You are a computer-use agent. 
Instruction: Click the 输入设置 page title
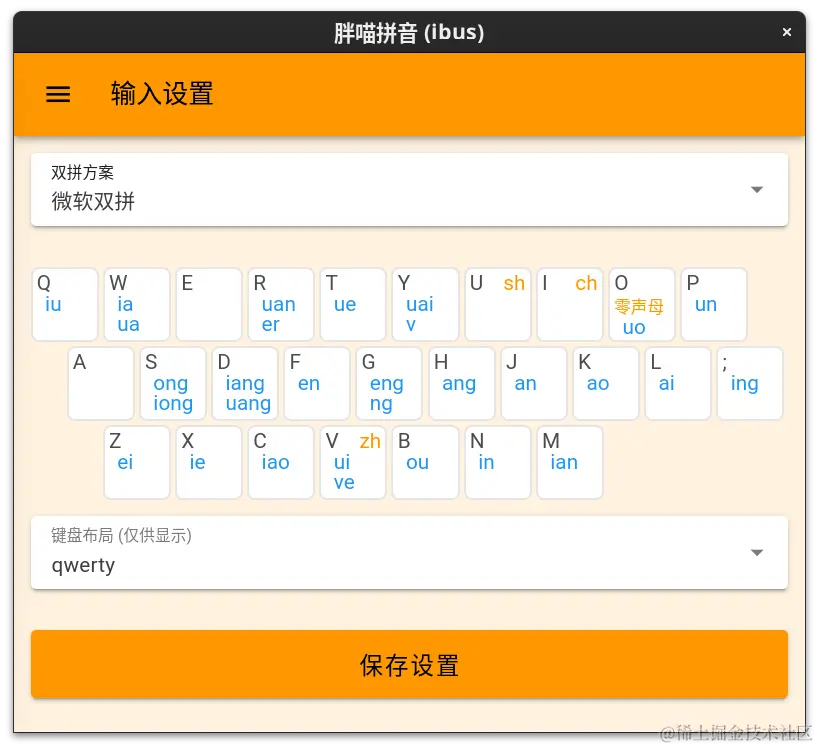(162, 94)
